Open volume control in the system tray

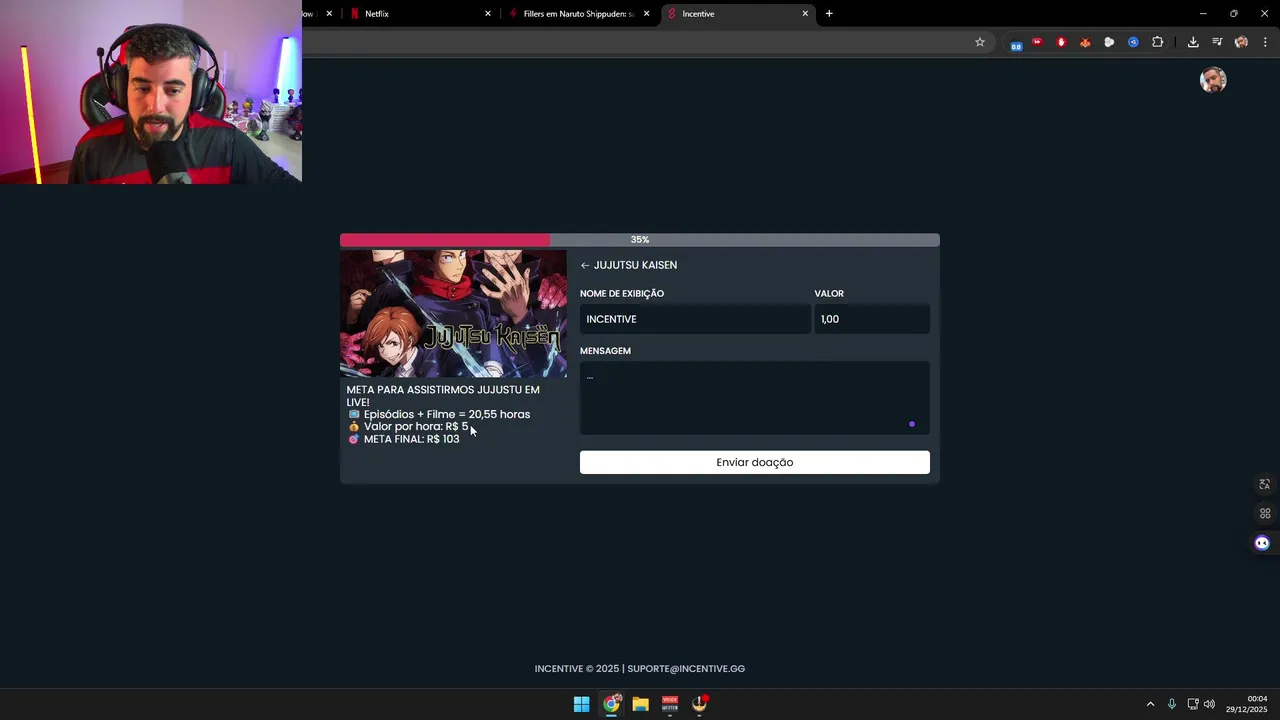[1209, 704]
